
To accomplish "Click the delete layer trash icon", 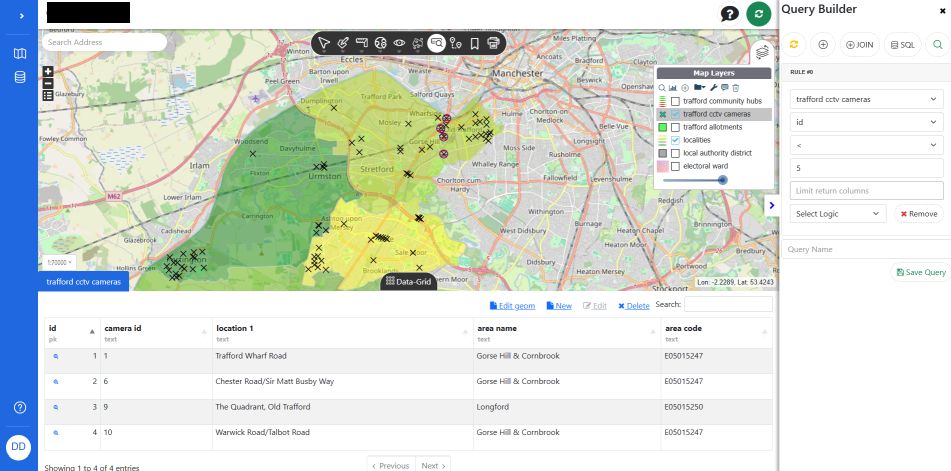I will tap(736, 88).
